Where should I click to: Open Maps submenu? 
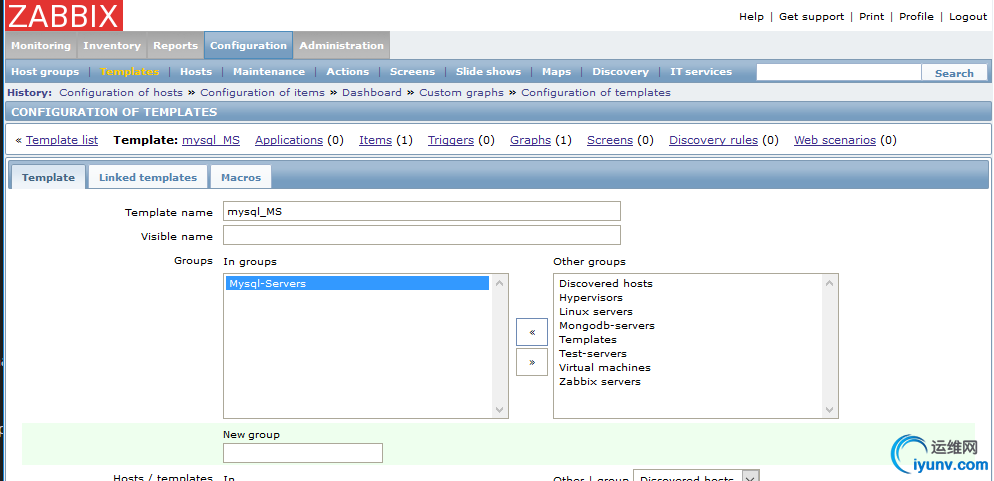[557, 72]
